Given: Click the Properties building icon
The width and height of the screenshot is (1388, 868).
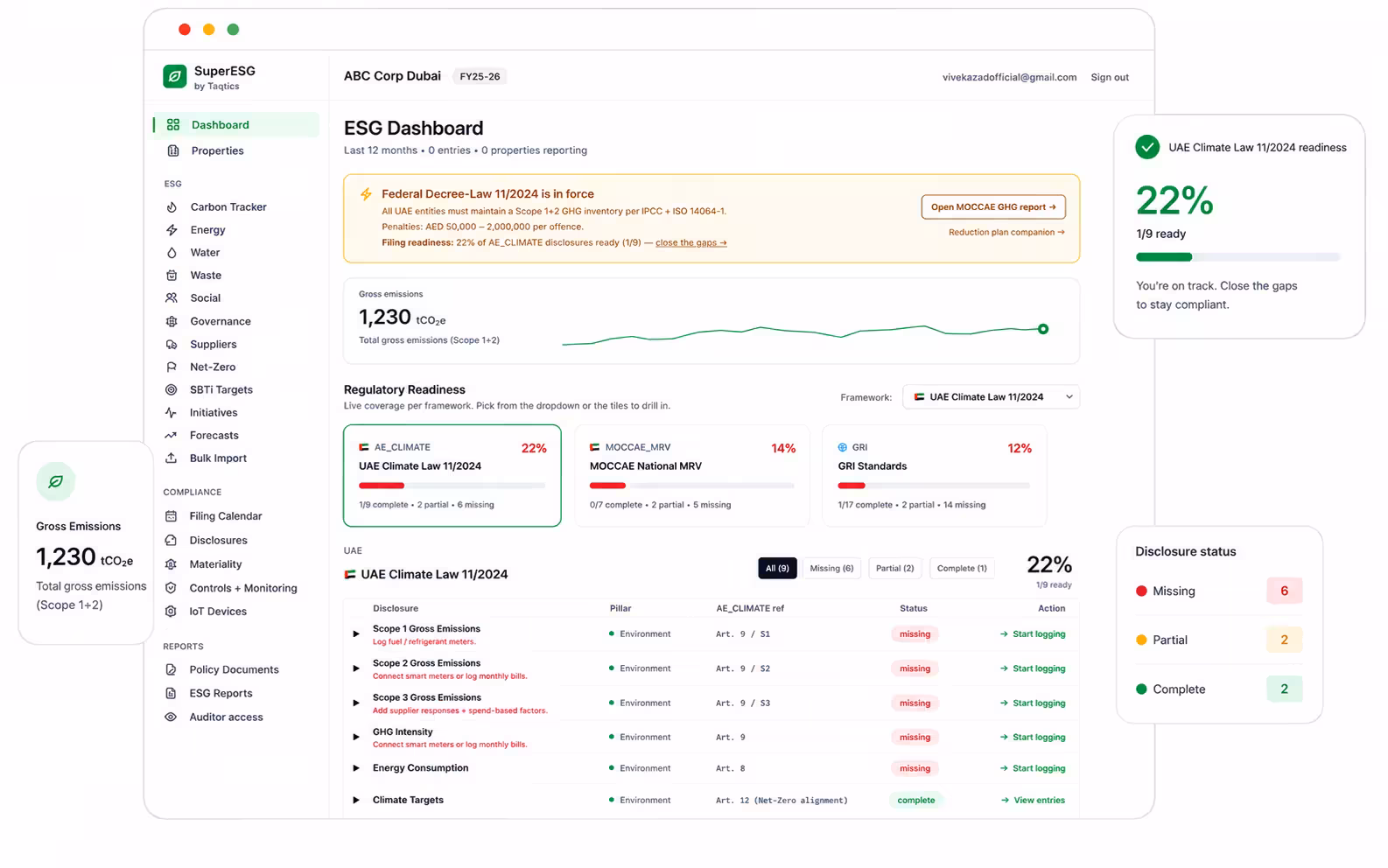Looking at the screenshot, I should (x=173, y=150).
